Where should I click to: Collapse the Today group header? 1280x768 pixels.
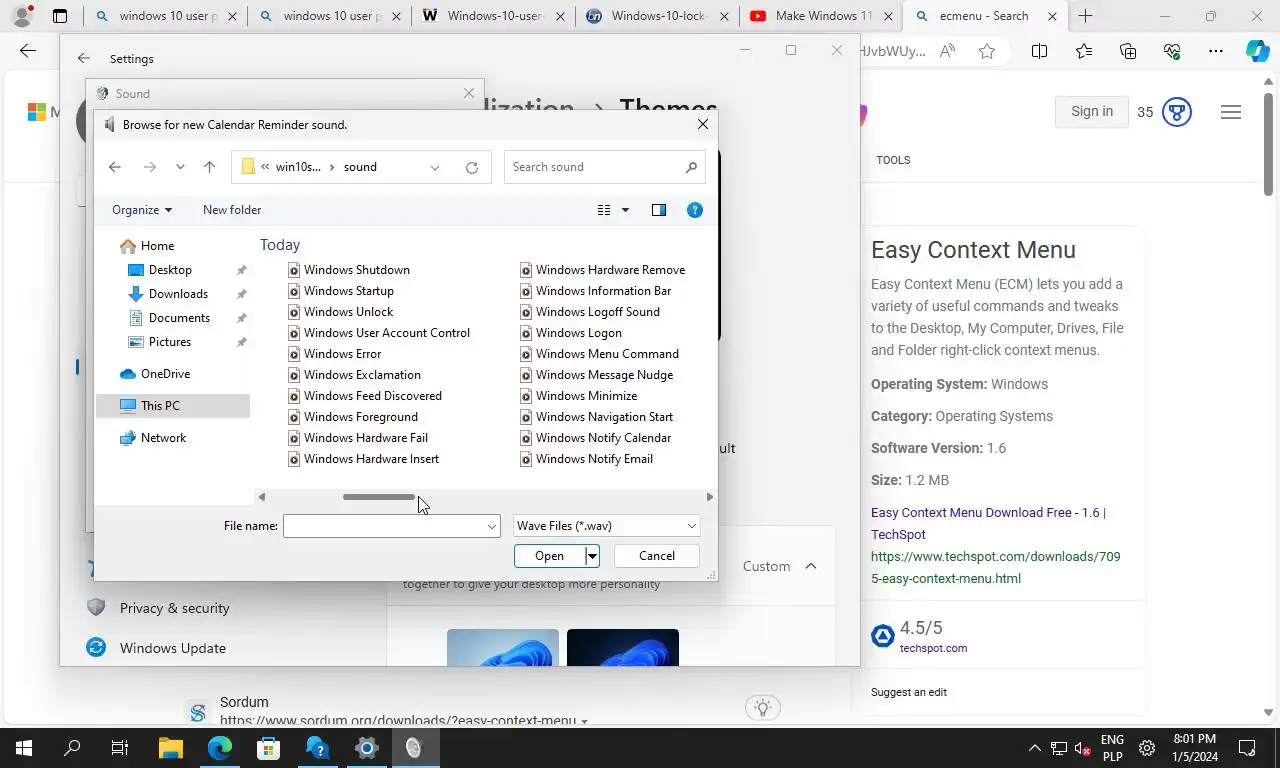(x=280, y=245)
